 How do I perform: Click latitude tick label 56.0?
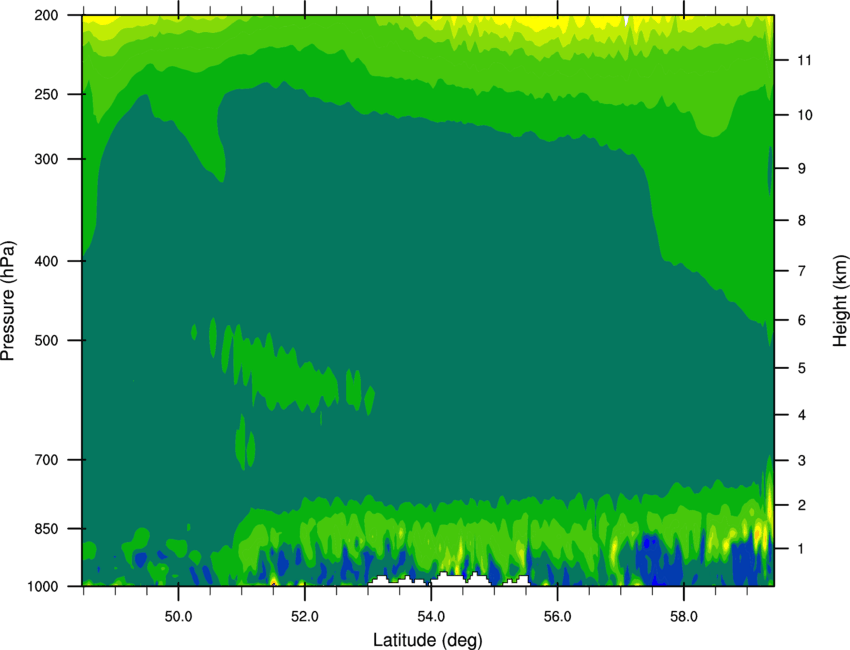[558, 617]
